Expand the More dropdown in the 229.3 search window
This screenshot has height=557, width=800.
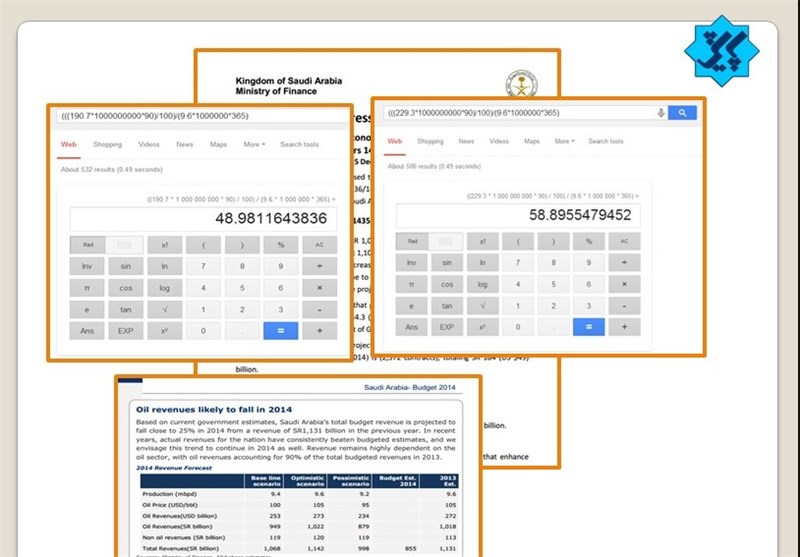pyautogui.click(x=564, y=141)
